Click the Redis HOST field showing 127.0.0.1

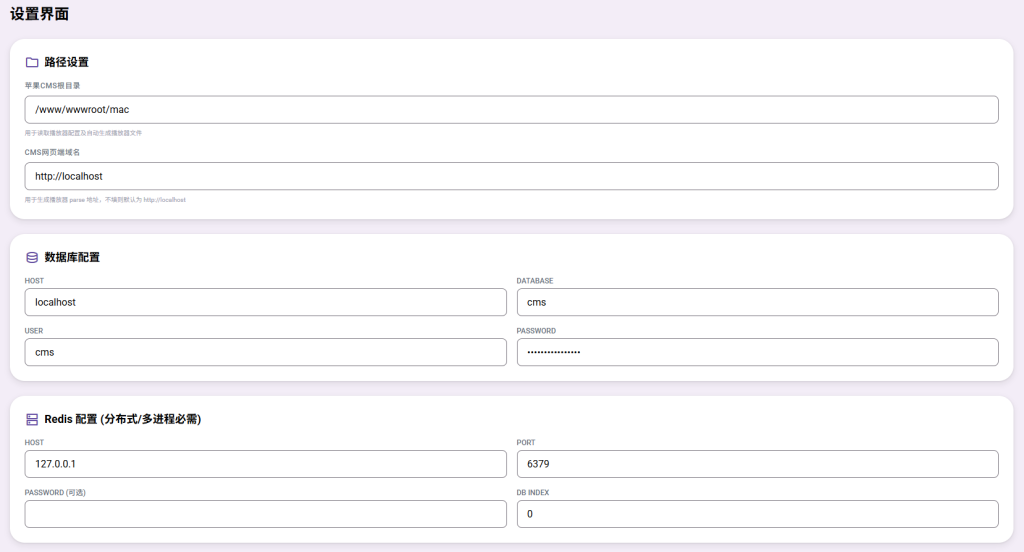coord(265,464)
